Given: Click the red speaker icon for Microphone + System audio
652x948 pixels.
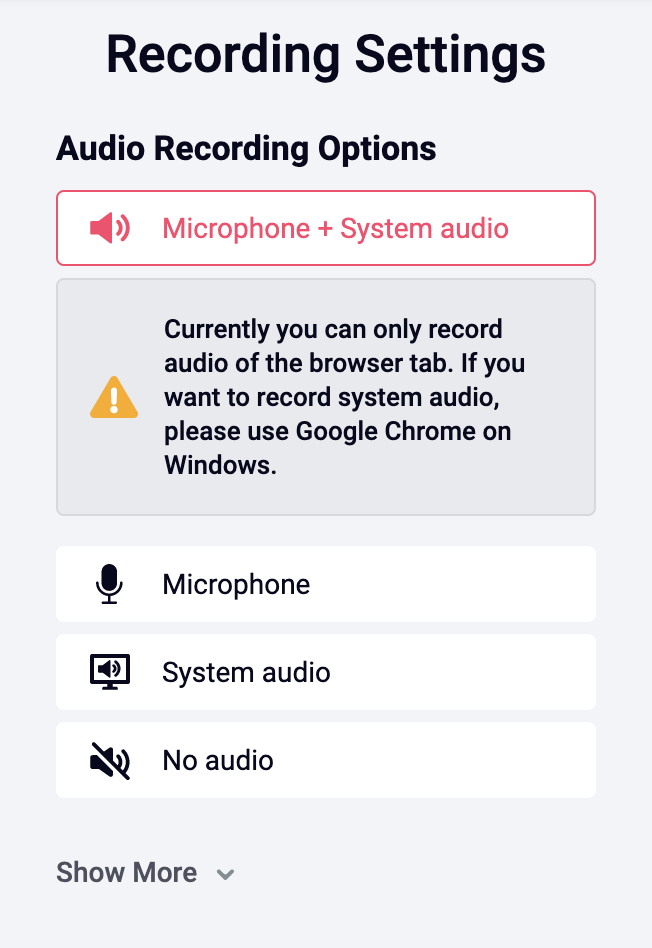Looking at the screenshot, I should click(x=109, y=228).
